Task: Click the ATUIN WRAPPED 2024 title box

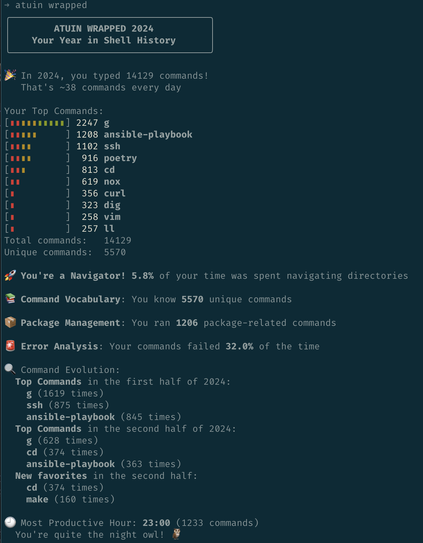Action: pos(110,35)
